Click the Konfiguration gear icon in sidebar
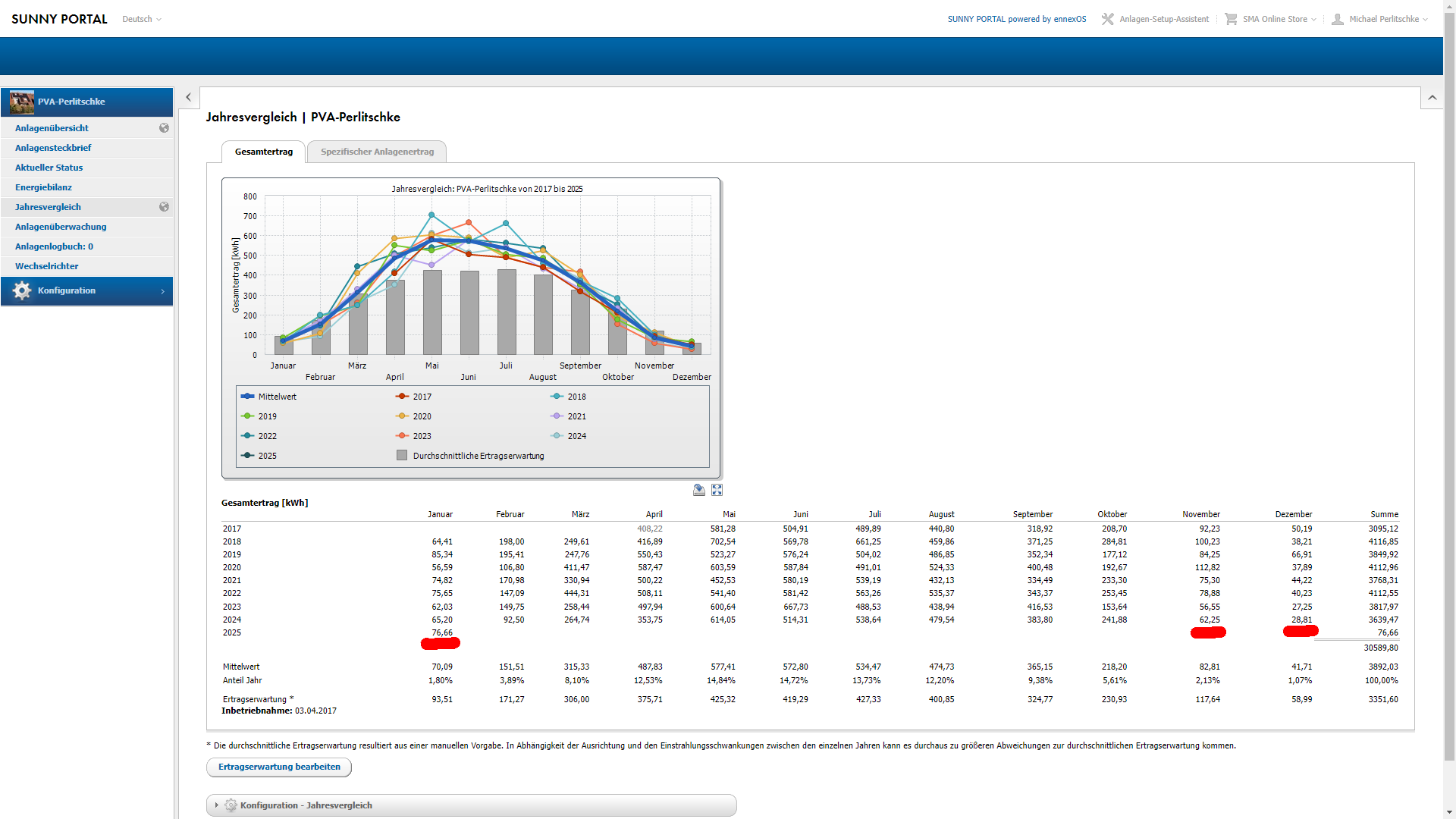The width and height of the screenshot is (1456, 819). [22, 291]
